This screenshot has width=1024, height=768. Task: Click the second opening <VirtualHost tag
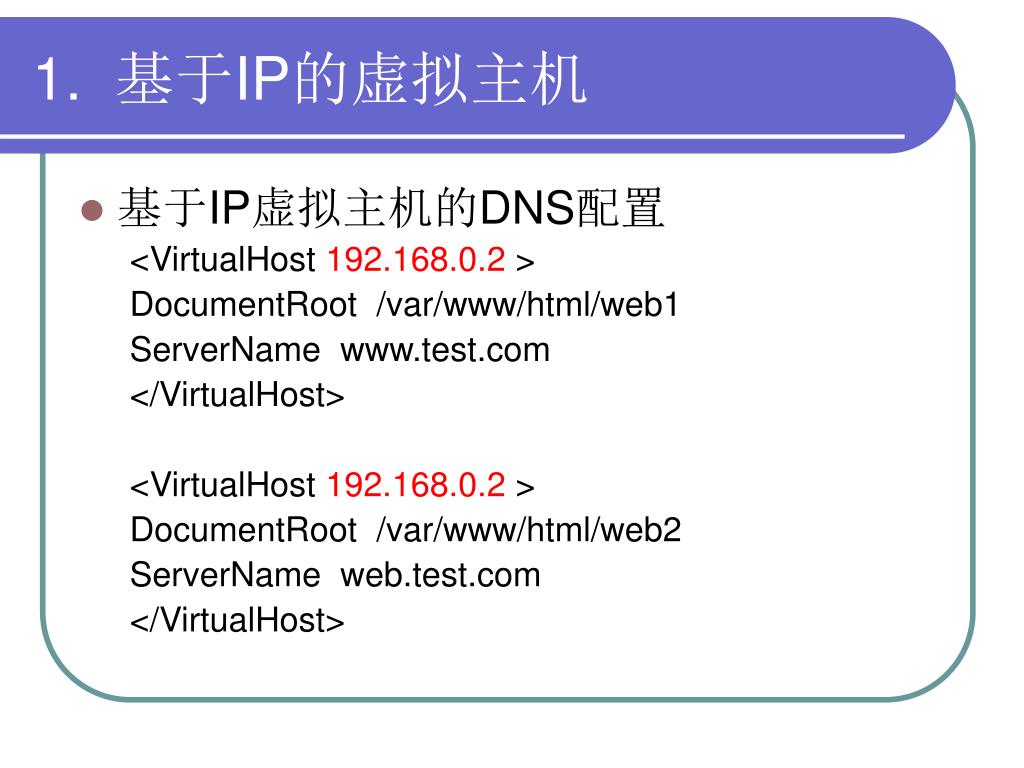223,485
